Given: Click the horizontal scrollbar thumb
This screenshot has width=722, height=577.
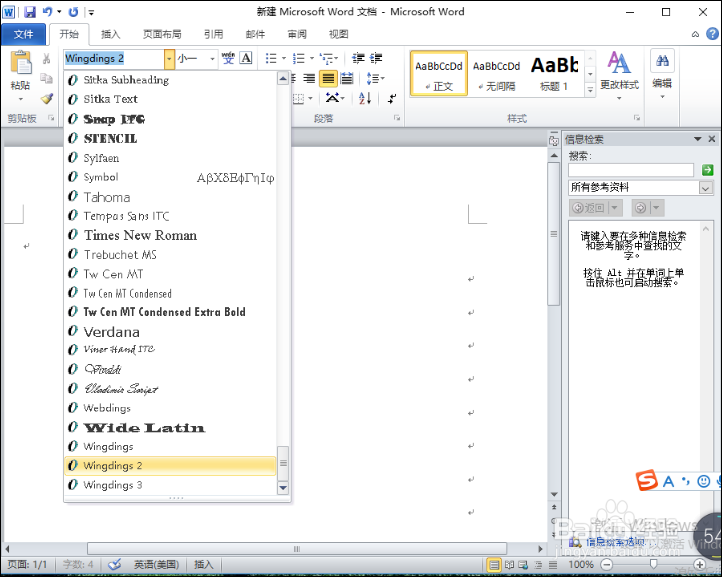Looking at the screenshot, I should point(297,549).
